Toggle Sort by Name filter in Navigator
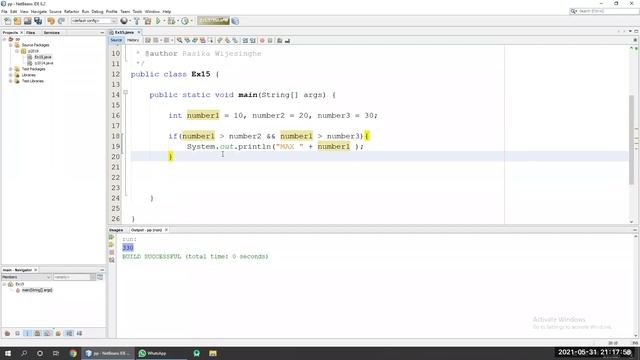Viewport: 640px width, 360px height. pyautogui.click(x=69, y=333)
